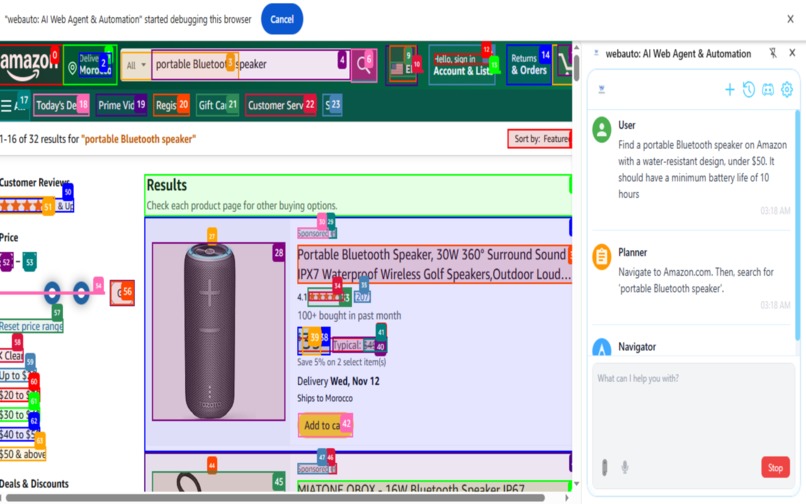The height and width of the screenshot is (504, 806).
Task: Open the purple speaker product image
Action: [x=218, y=331]
